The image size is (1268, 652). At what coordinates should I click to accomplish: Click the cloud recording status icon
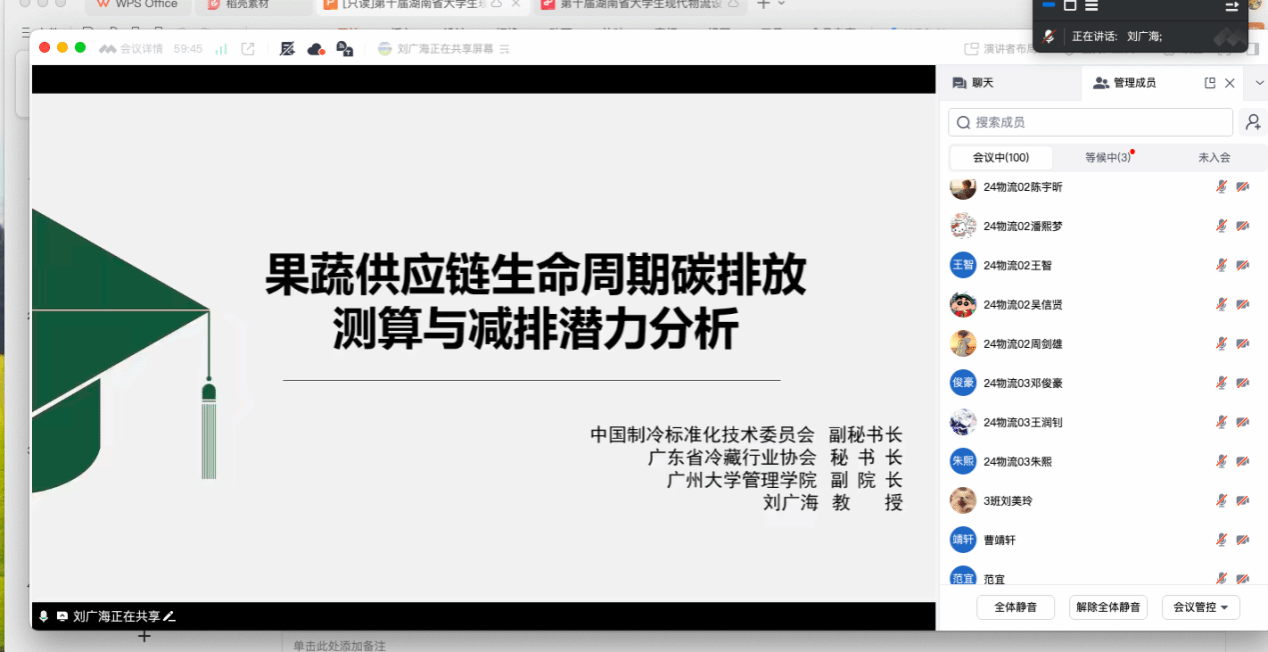click(x=316, y=48)
